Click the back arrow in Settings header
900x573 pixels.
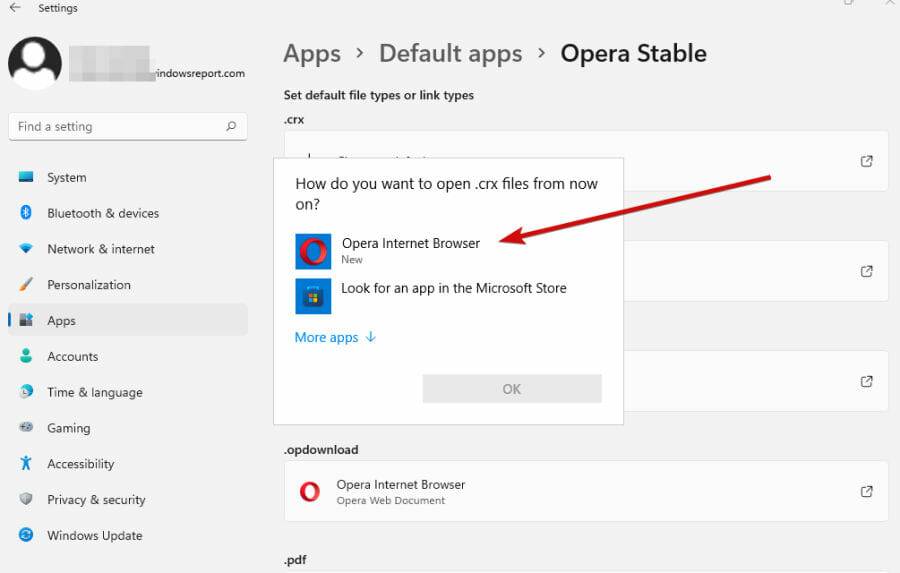pyautogui.click(x=15, y=7)
